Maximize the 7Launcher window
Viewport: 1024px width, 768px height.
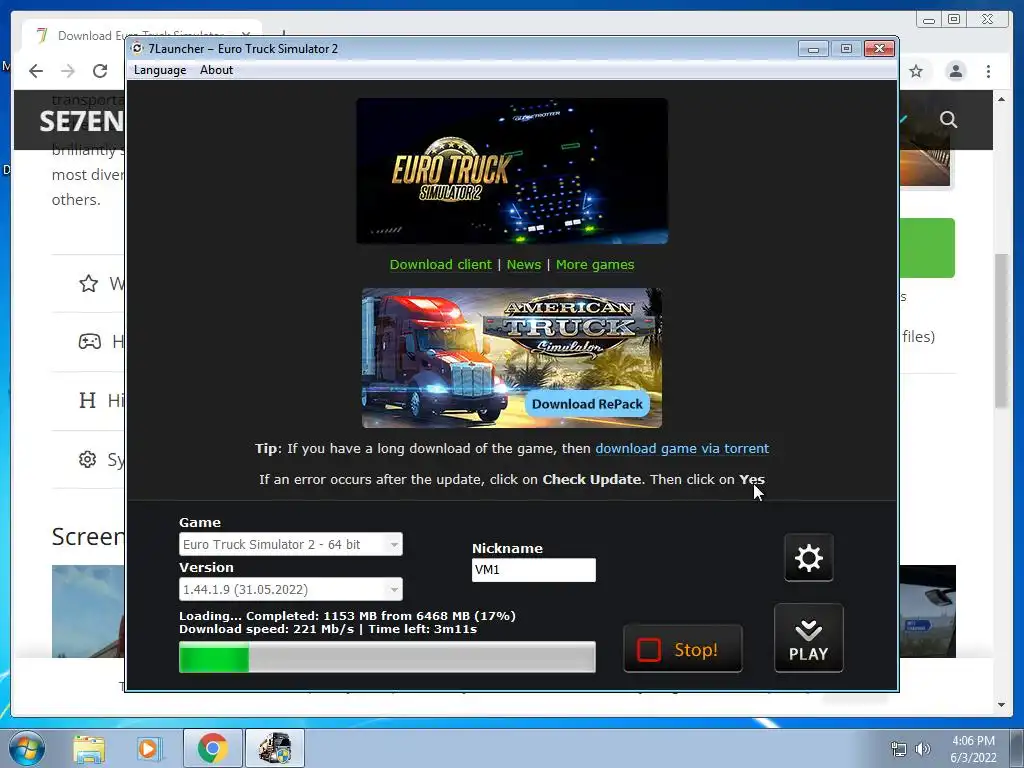pos(846,49)
